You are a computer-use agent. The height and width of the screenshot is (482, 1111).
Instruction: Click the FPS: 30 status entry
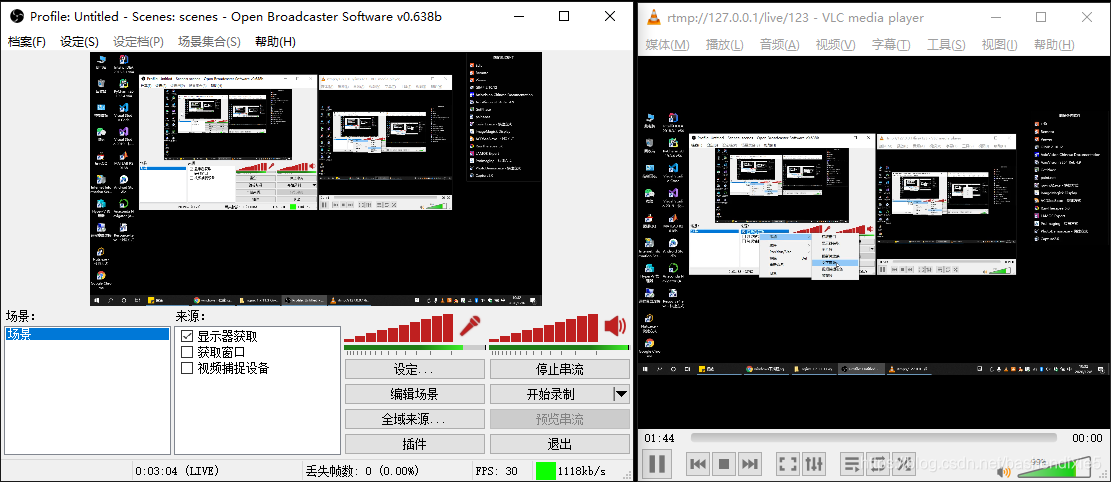pyautogui.click(x=496, y=471)
